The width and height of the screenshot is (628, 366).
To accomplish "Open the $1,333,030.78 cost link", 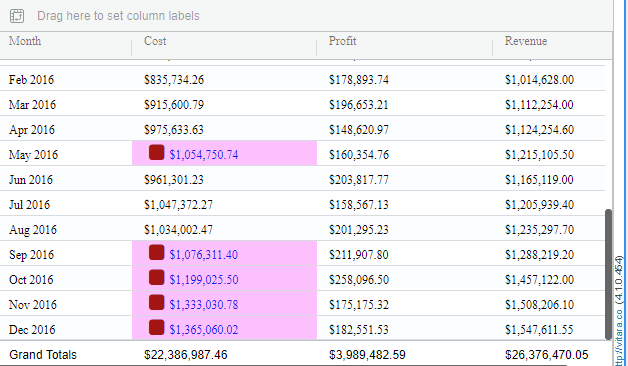I will [x=203, y=305].
